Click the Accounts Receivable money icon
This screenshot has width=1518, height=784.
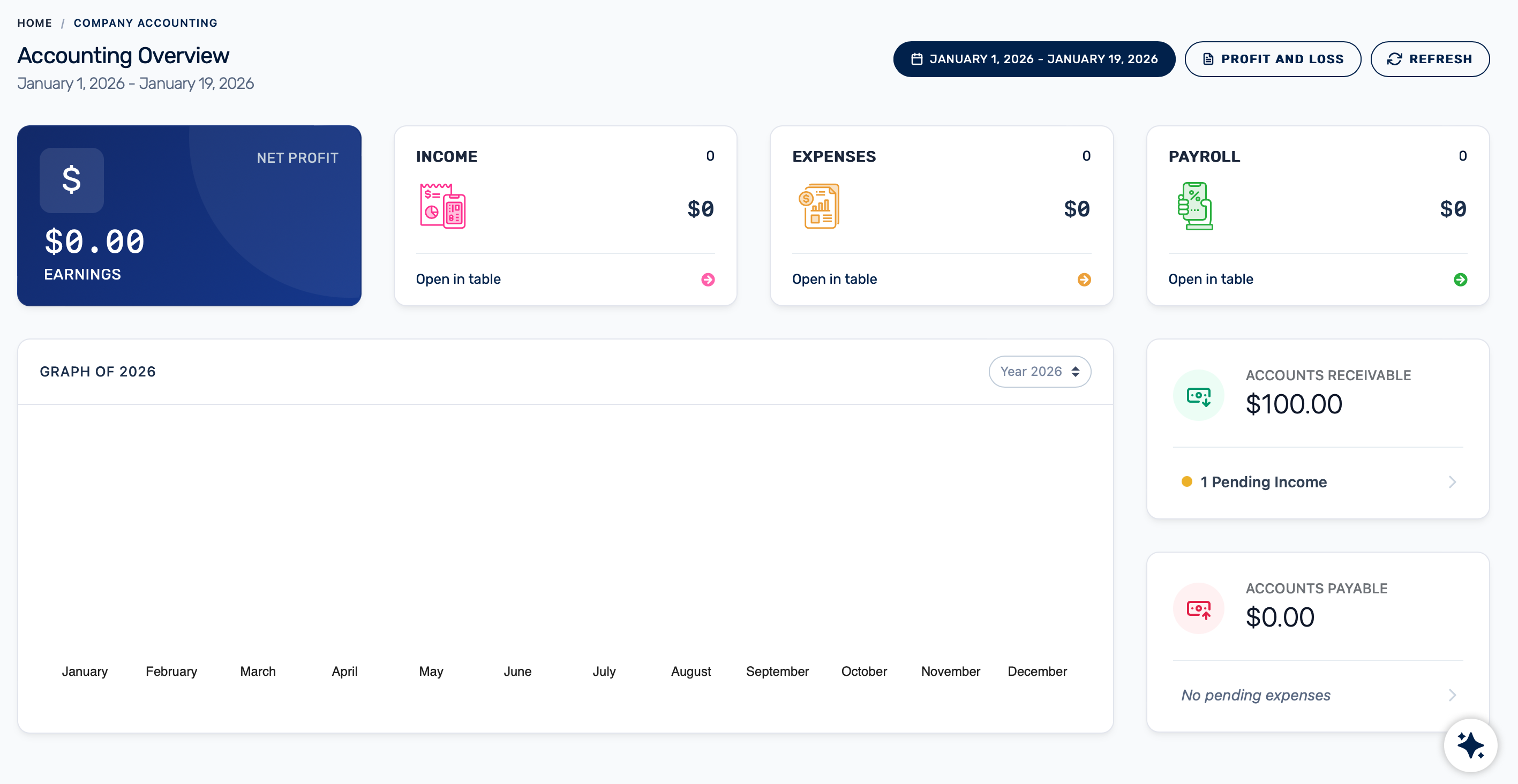tap(1198, 395)
